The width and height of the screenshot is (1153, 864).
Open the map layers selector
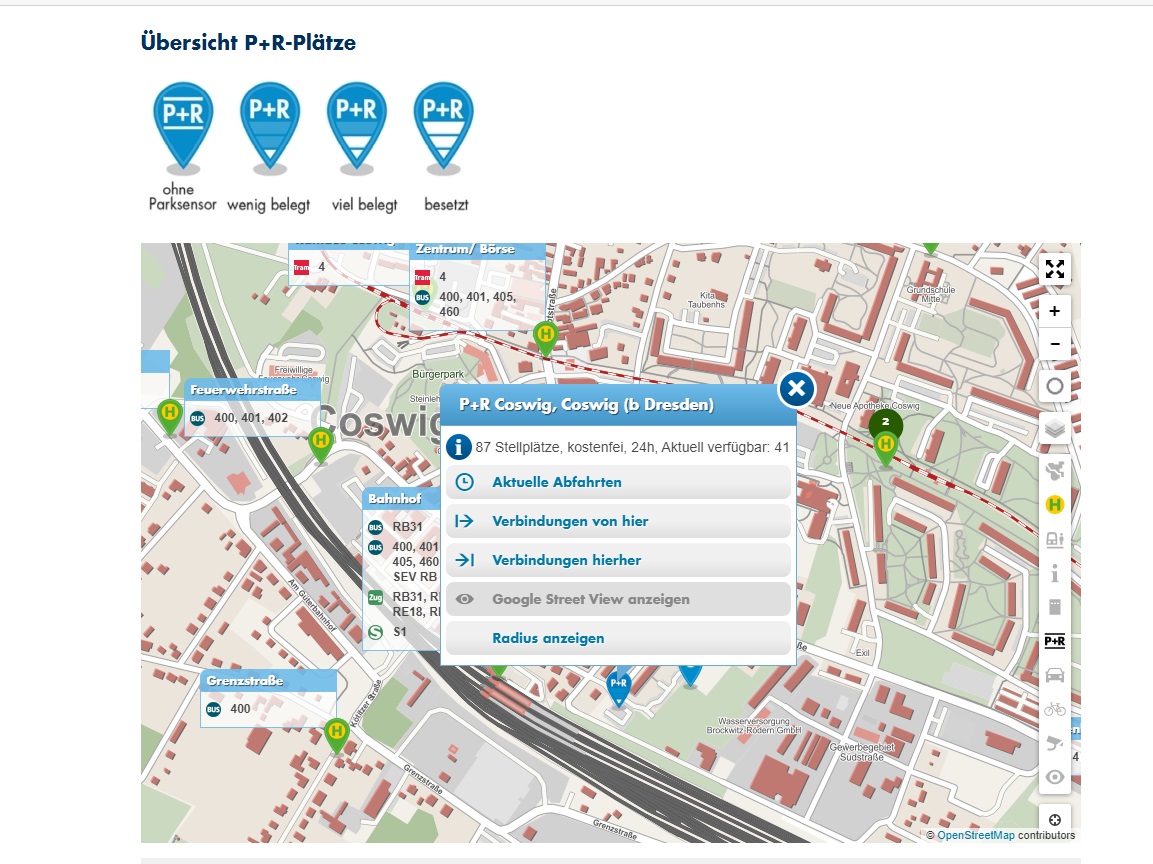point(1055,429)
